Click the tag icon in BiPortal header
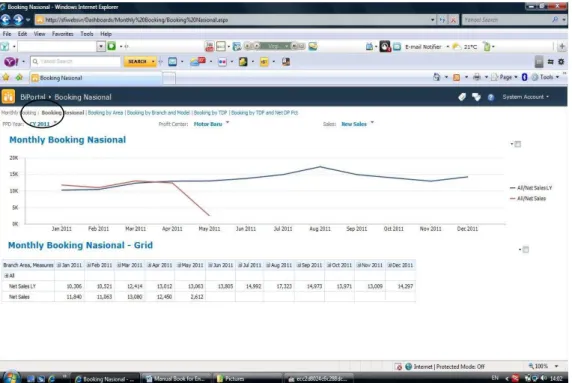Viewport: 572px width, 383px height. coord(462,97)
